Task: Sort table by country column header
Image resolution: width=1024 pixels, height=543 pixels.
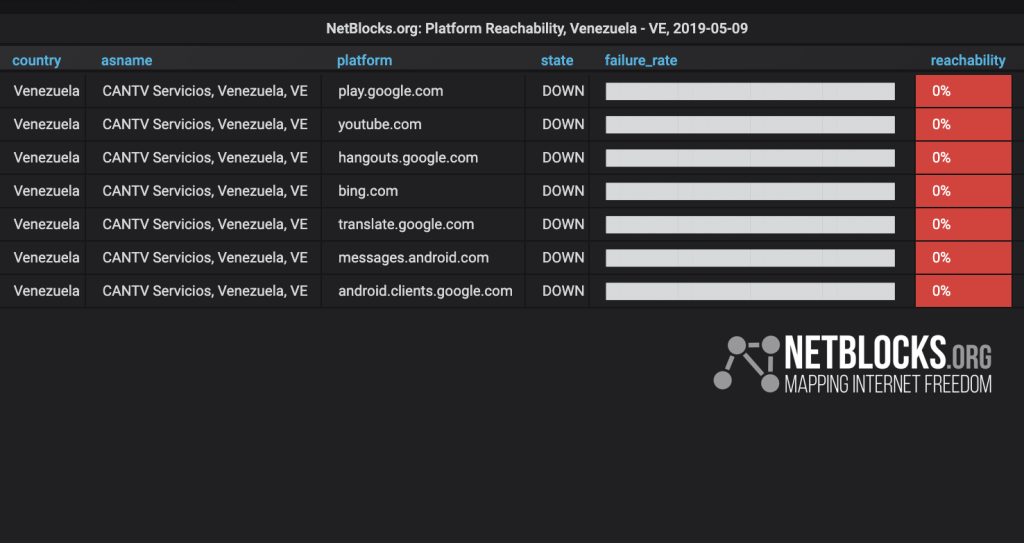Action: coord(37,60)
